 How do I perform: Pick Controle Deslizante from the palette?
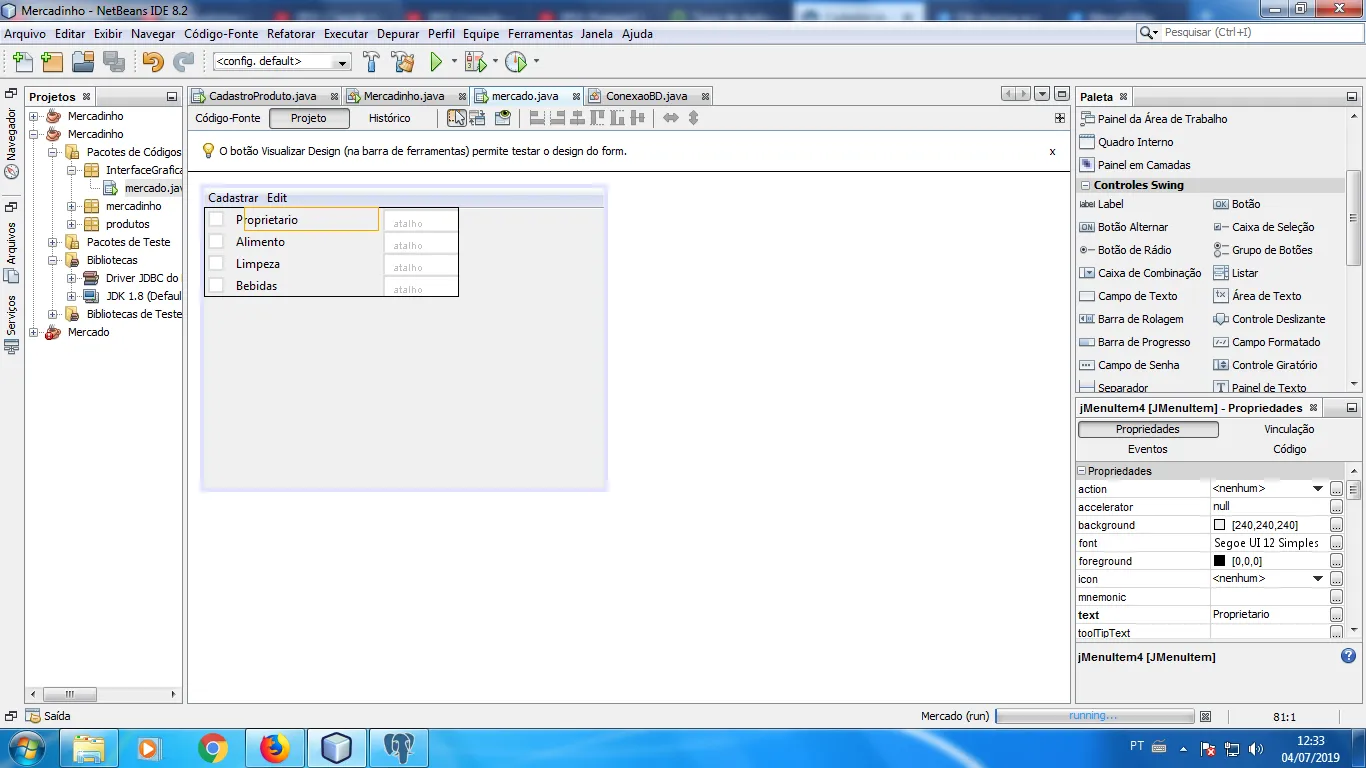coord(1270,319)
